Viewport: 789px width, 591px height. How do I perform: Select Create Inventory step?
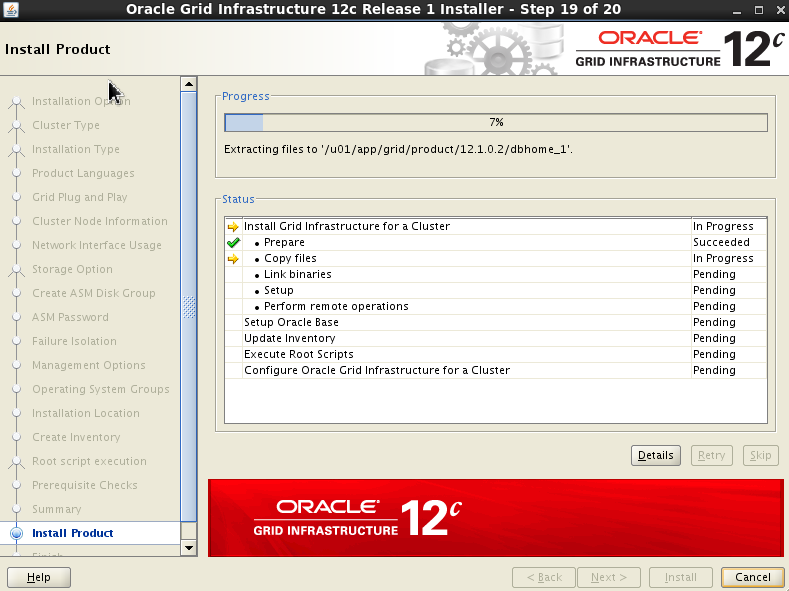76,437
